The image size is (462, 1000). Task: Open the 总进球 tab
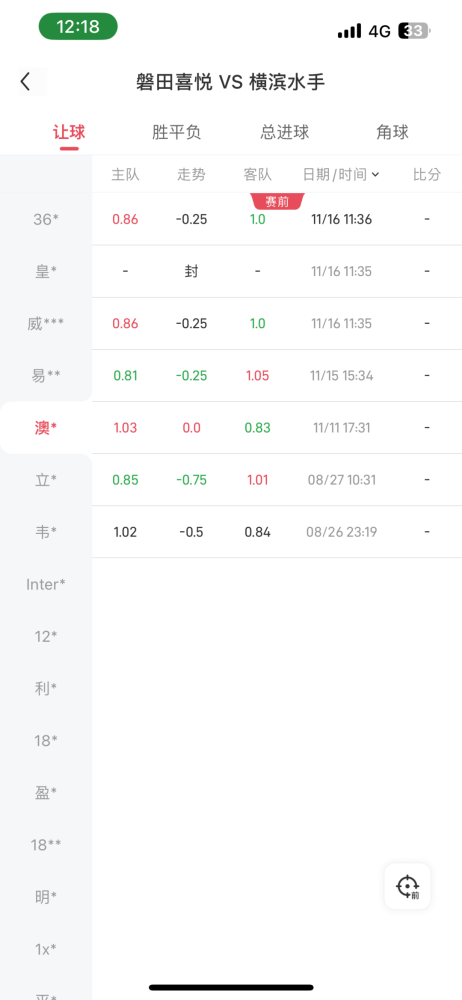click(285, 133)
